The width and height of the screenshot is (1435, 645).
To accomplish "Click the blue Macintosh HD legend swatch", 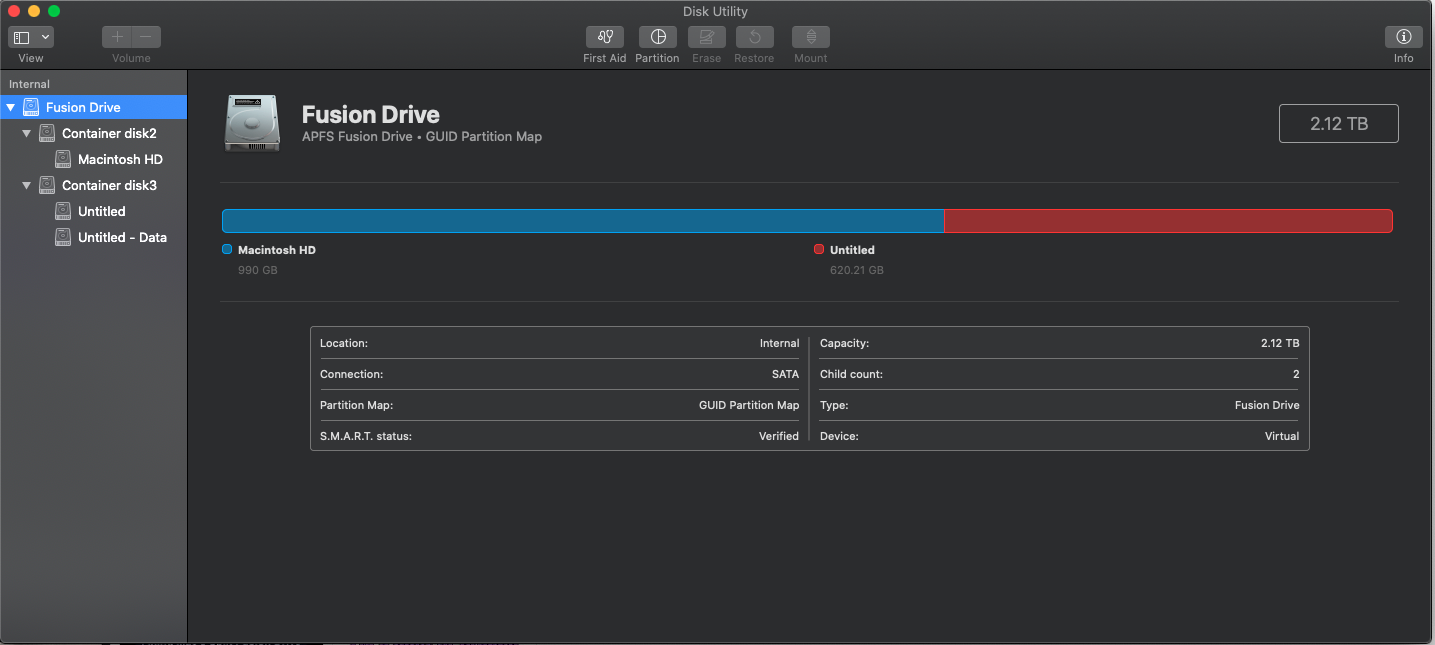I will (x=227, y=249).
